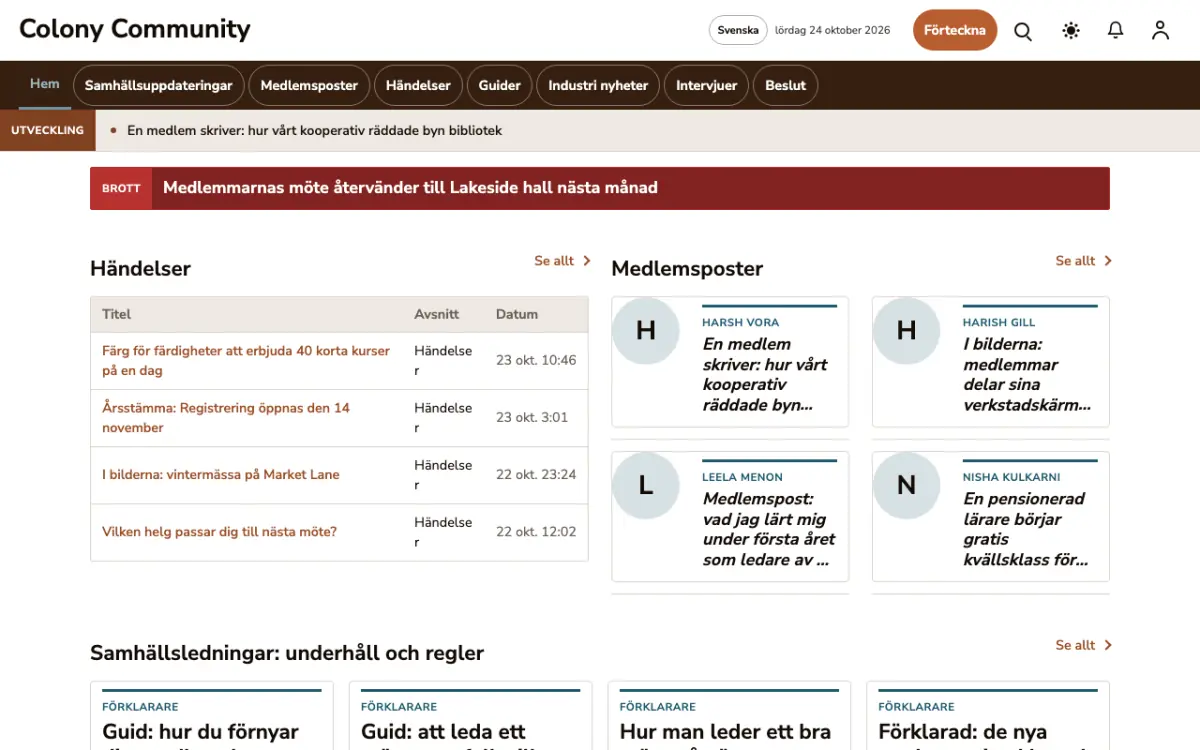The width and height of the screenshot is (1200, 750).
Task: Click Se allt beside Samhällsledningar section
Action: pos(1084,645)
